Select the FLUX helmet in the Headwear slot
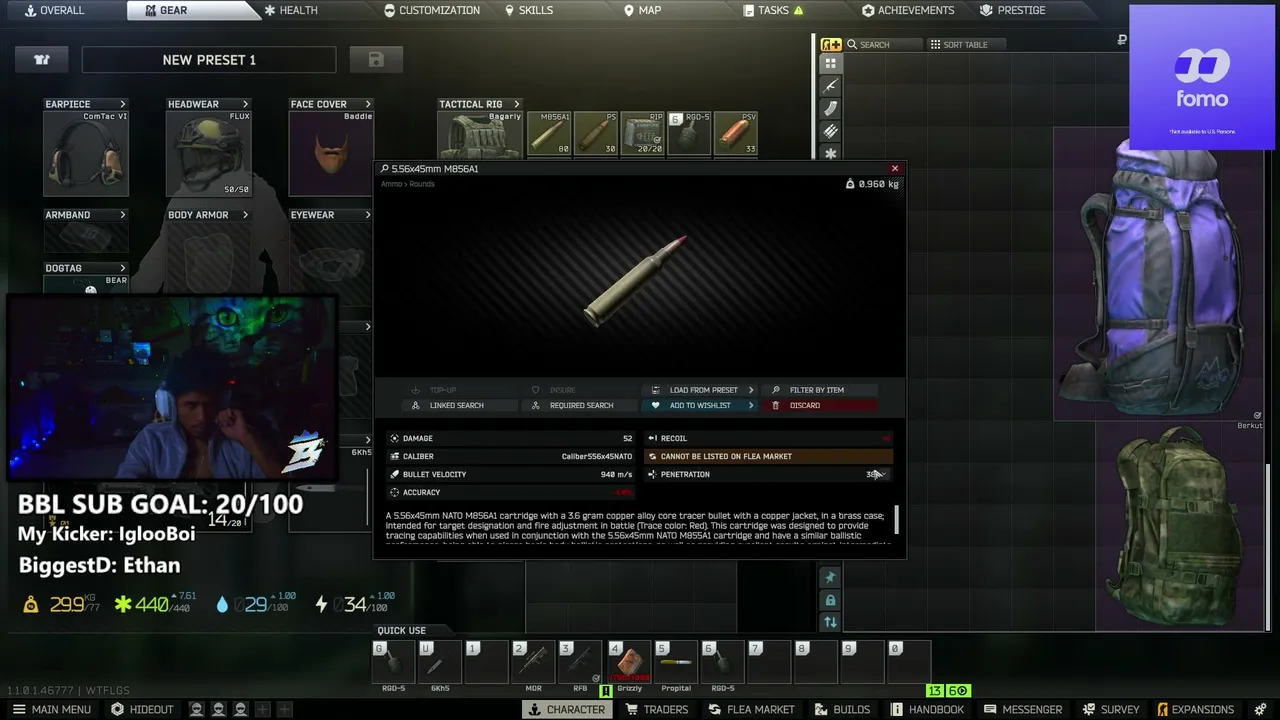This screenshot has height=720, width=1280. [x=209, y=153]
